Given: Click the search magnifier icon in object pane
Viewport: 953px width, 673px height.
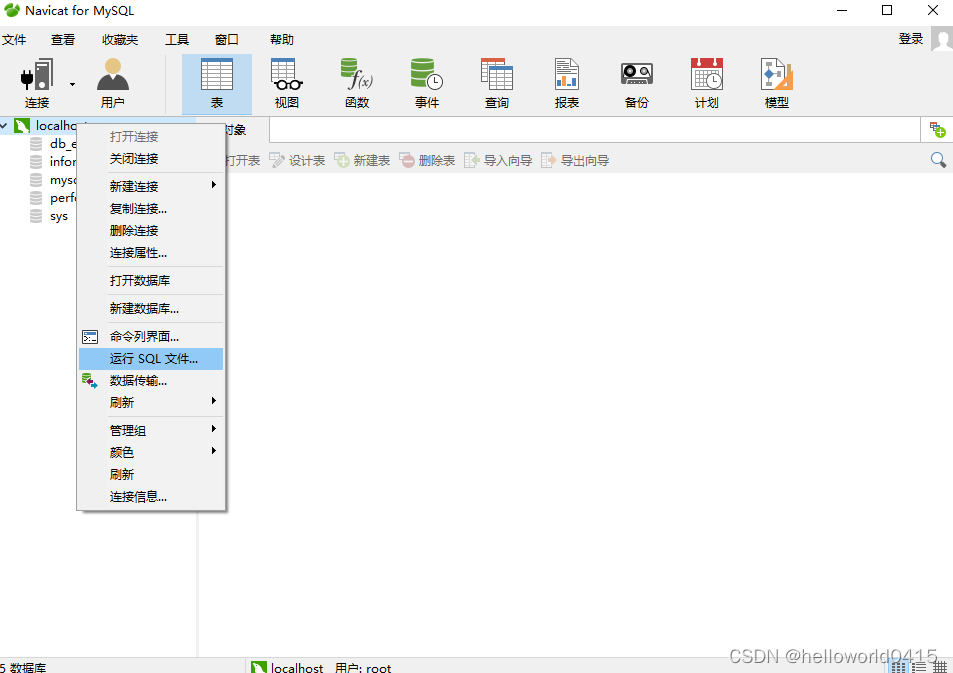Looking at the screenshot, I should click(x=938, y=160).
